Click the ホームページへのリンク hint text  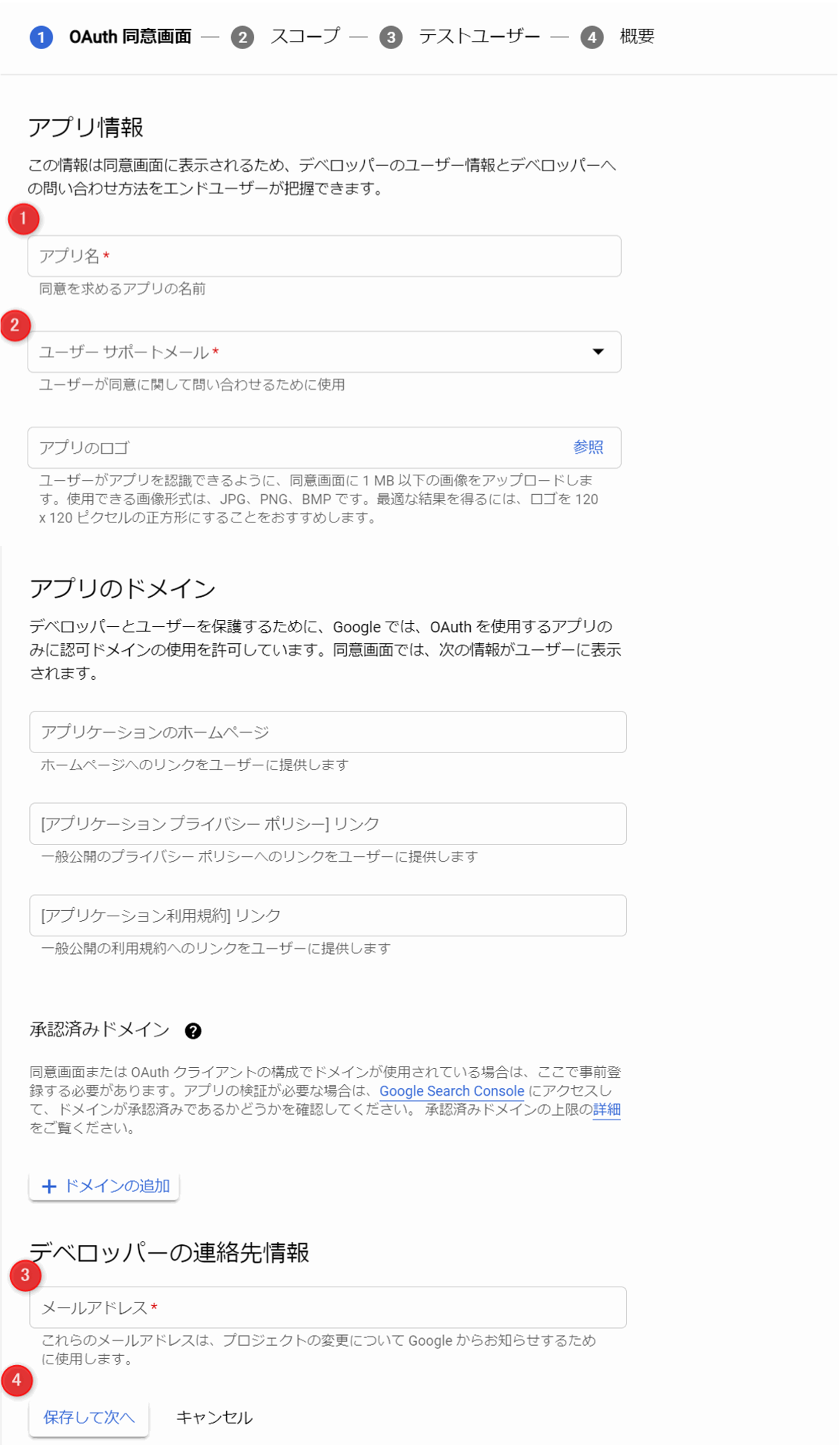(x=194, y=765)
